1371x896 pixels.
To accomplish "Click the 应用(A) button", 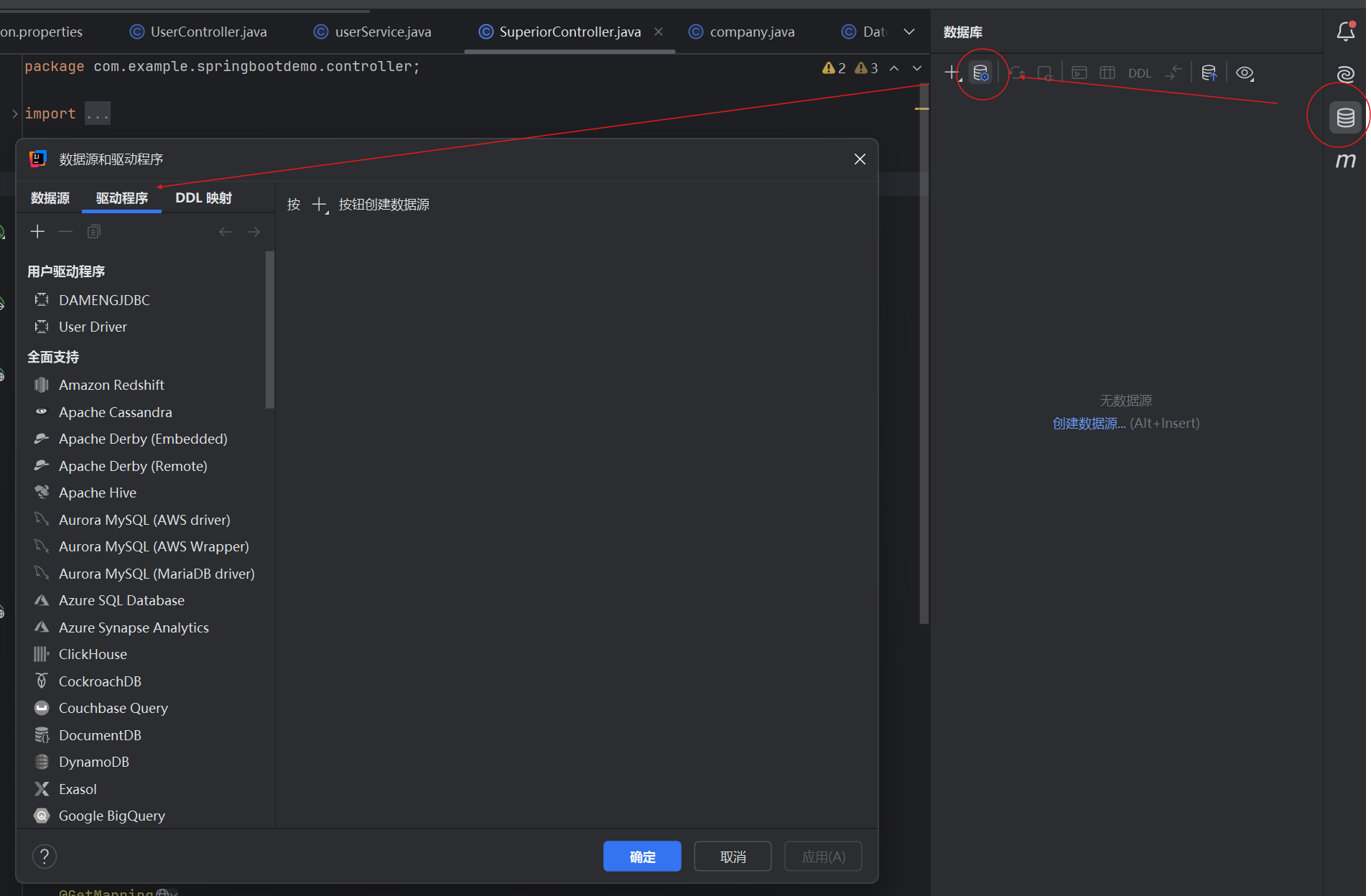I will pyautogui.click(x=823, y=856).
